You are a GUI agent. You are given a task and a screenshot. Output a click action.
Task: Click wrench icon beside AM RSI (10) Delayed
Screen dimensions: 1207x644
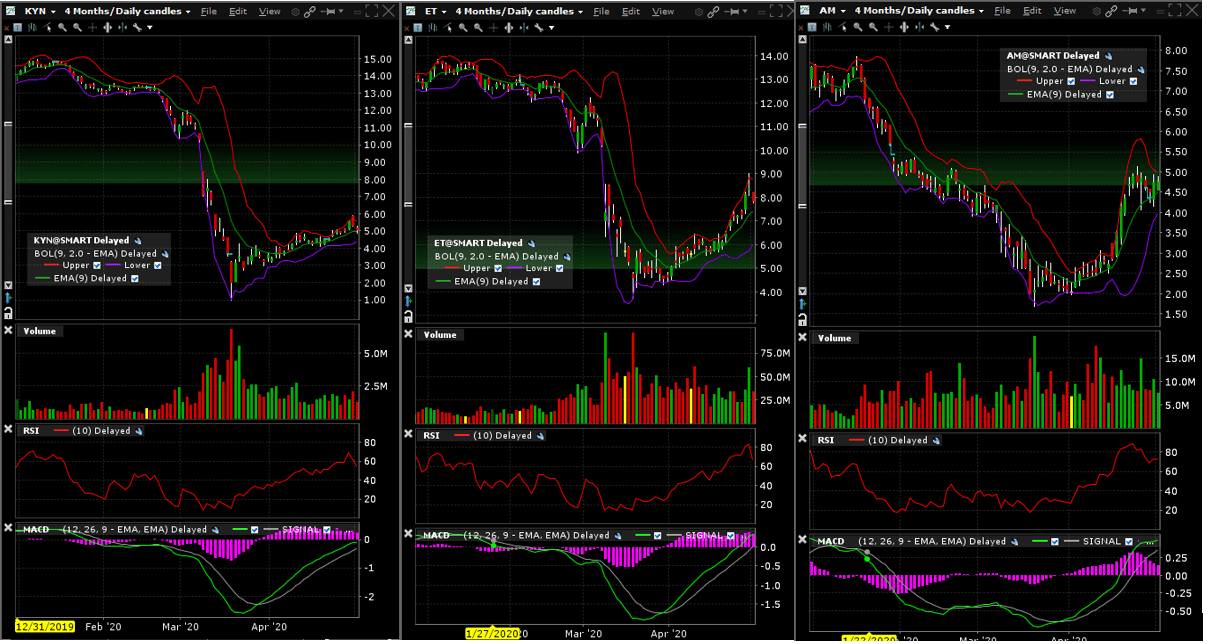click(x=936, y=440)
